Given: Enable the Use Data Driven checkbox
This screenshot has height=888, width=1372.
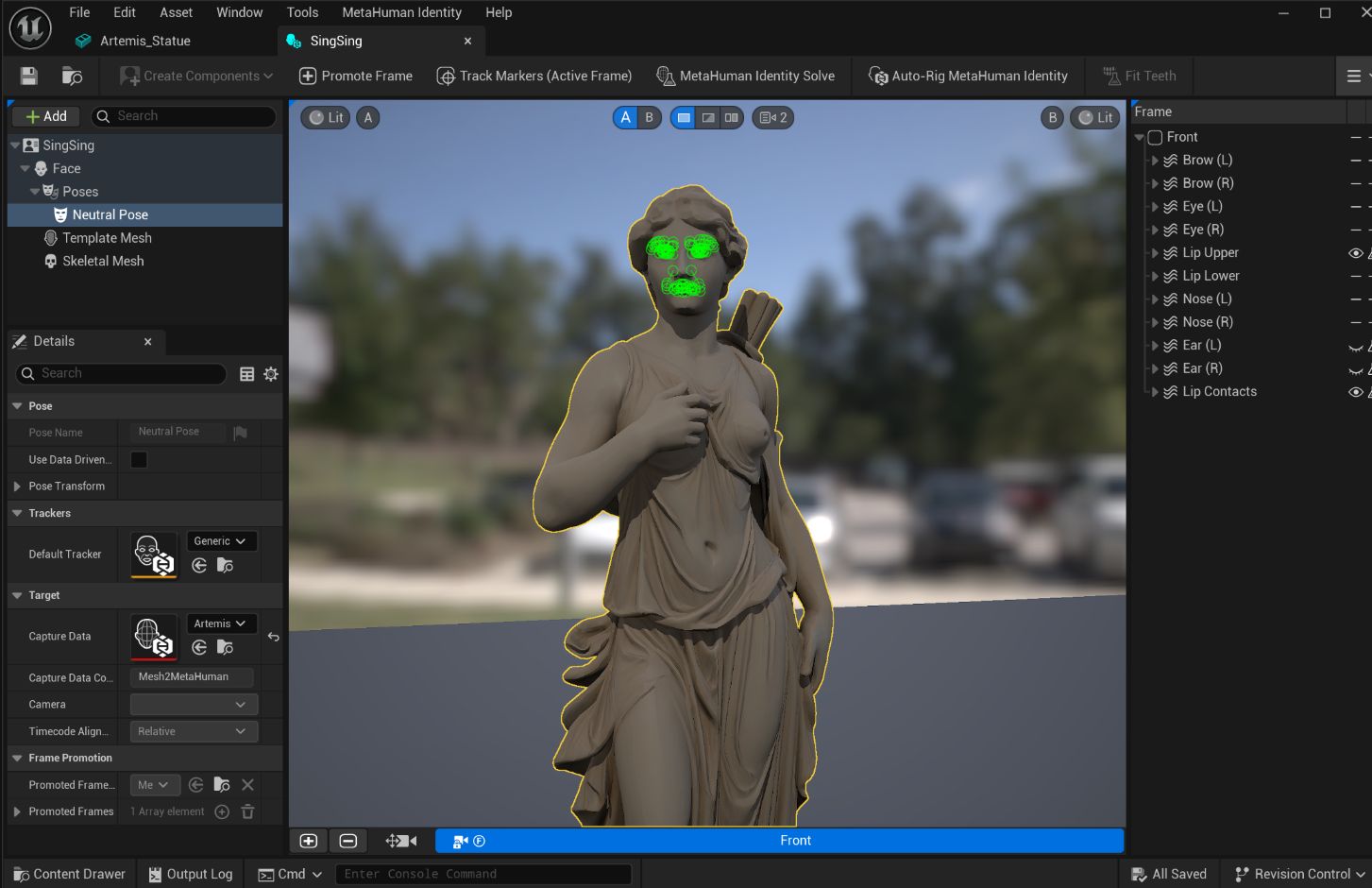Looking at the screenshot, I should 139,460.
